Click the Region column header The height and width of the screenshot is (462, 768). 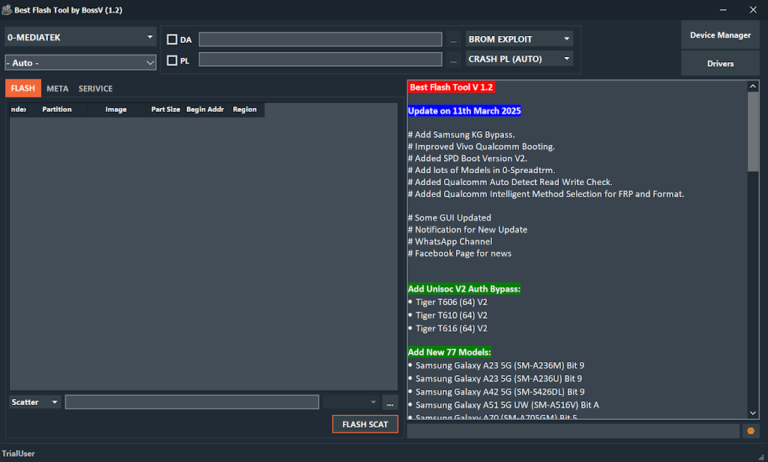tap(245, 109)
